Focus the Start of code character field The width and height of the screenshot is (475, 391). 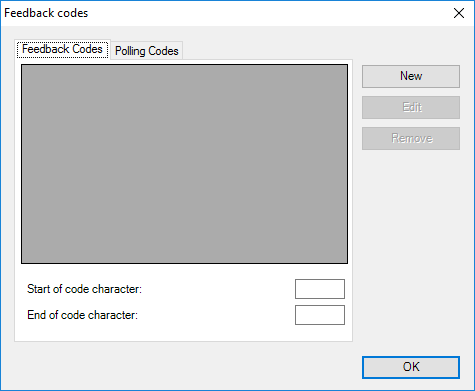click(320, 289)
